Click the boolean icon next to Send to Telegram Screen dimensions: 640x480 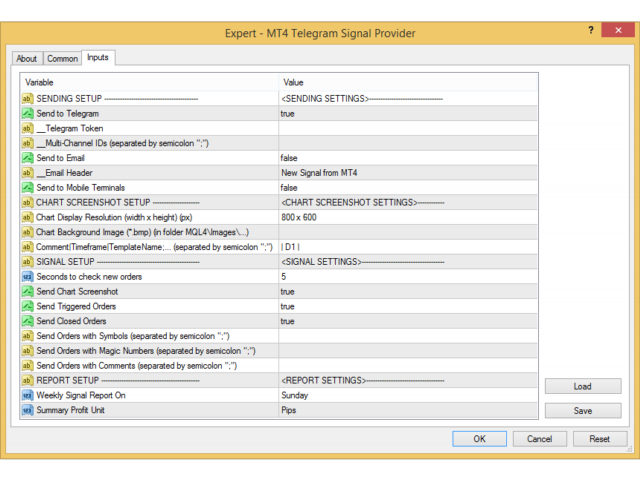pos(27,113)
